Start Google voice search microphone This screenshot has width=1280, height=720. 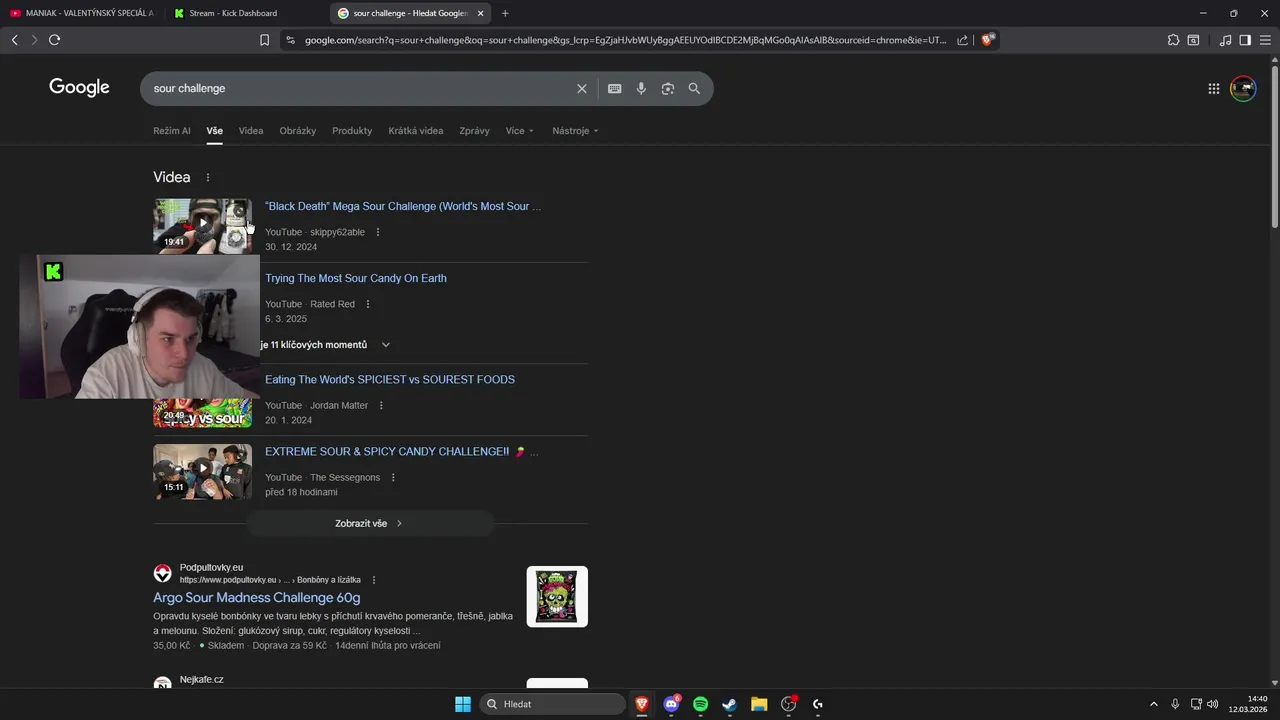(x=641, y=88)
